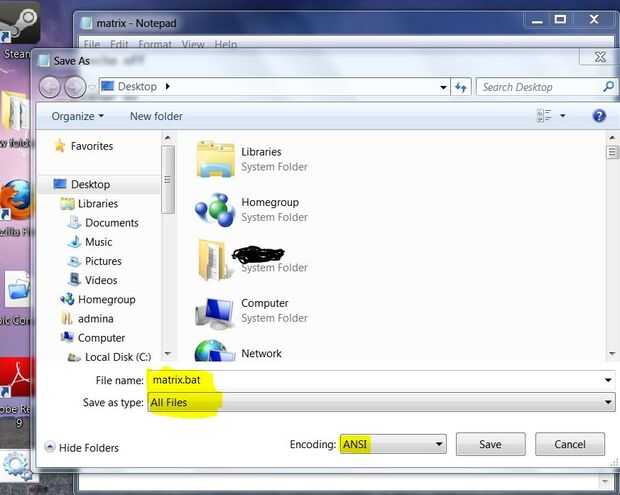Screen dimensions: 620x495
Task: Click the refresh button beside the address bar
Action: (x=461, y=87)
